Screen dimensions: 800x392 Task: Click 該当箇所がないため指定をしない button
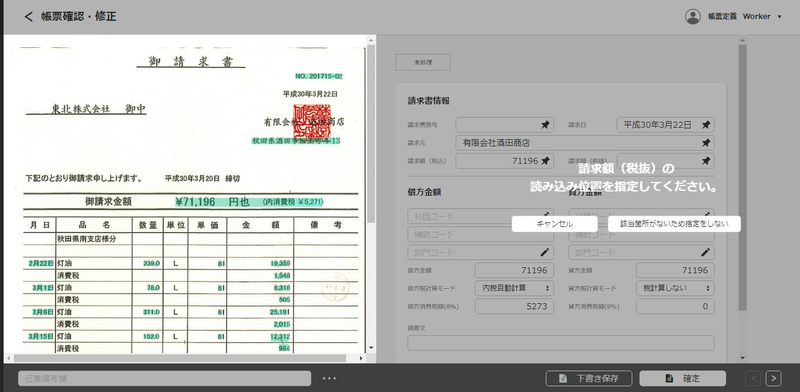(x=674, y=224)
